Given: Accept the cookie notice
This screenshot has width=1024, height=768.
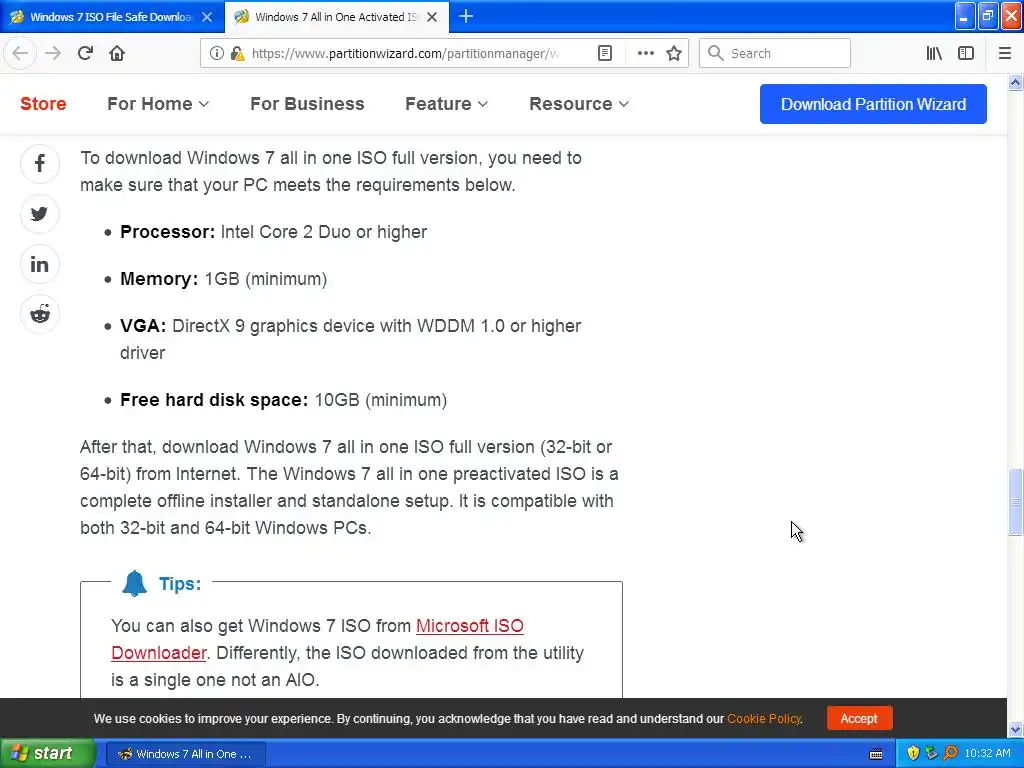Looking at the screenshot, I should coord(859,718).
